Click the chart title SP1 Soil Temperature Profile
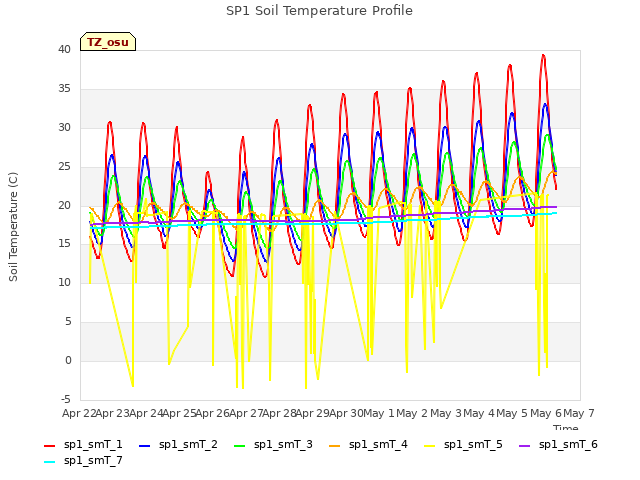 [x=319, y=11]
